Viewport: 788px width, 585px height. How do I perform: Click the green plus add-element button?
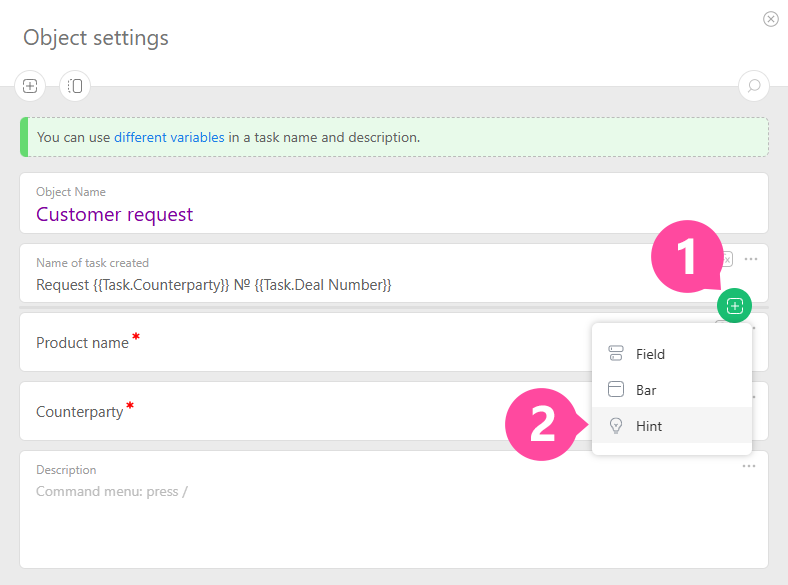[x=734, y=305]
